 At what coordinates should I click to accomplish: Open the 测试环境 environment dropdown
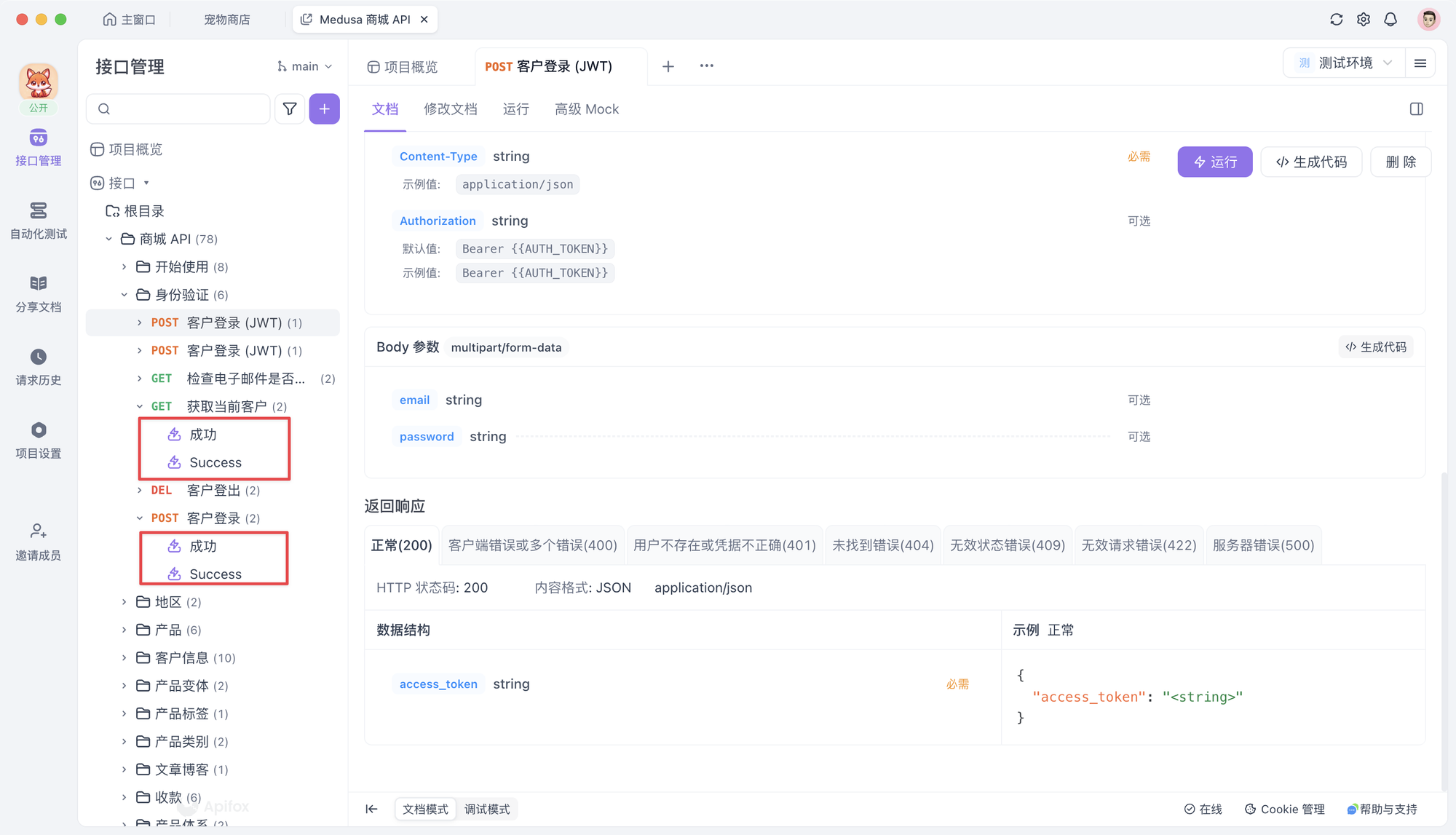pyautogui.click(x=1344, y=63)
